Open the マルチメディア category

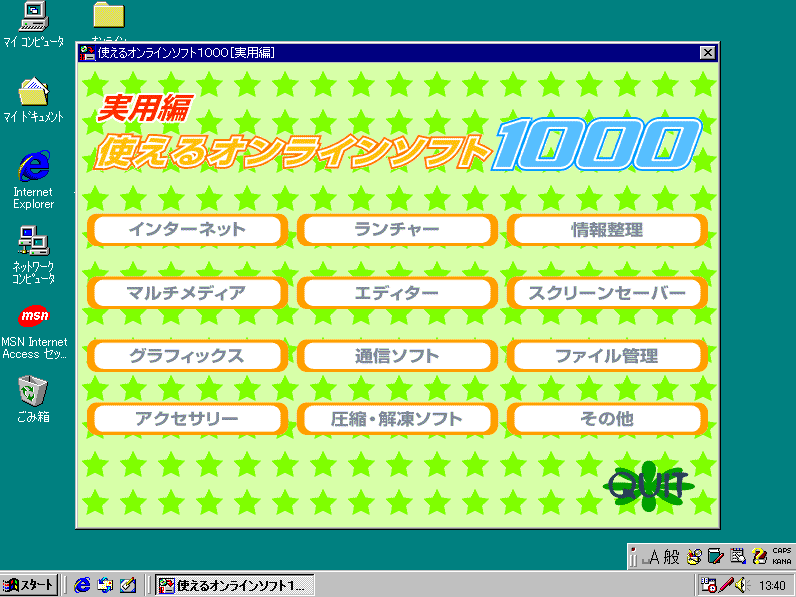(187, 293)
